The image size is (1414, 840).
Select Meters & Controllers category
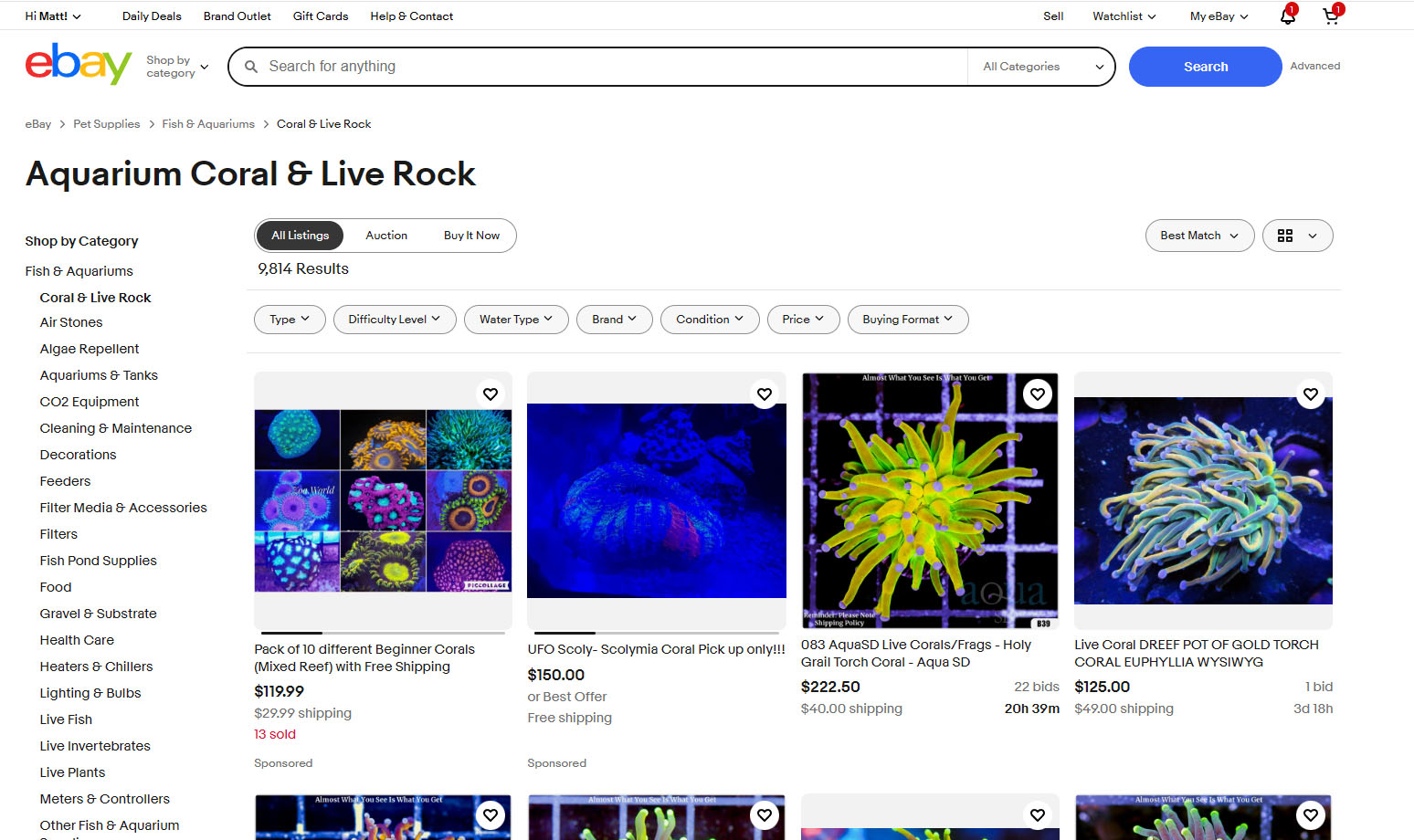click(x=105, y=799)
